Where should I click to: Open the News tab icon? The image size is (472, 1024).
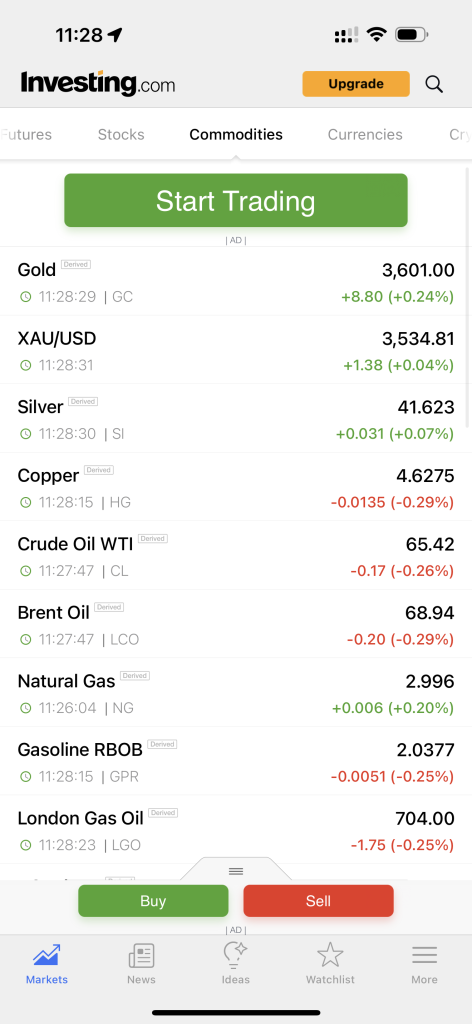click(141, 956)
